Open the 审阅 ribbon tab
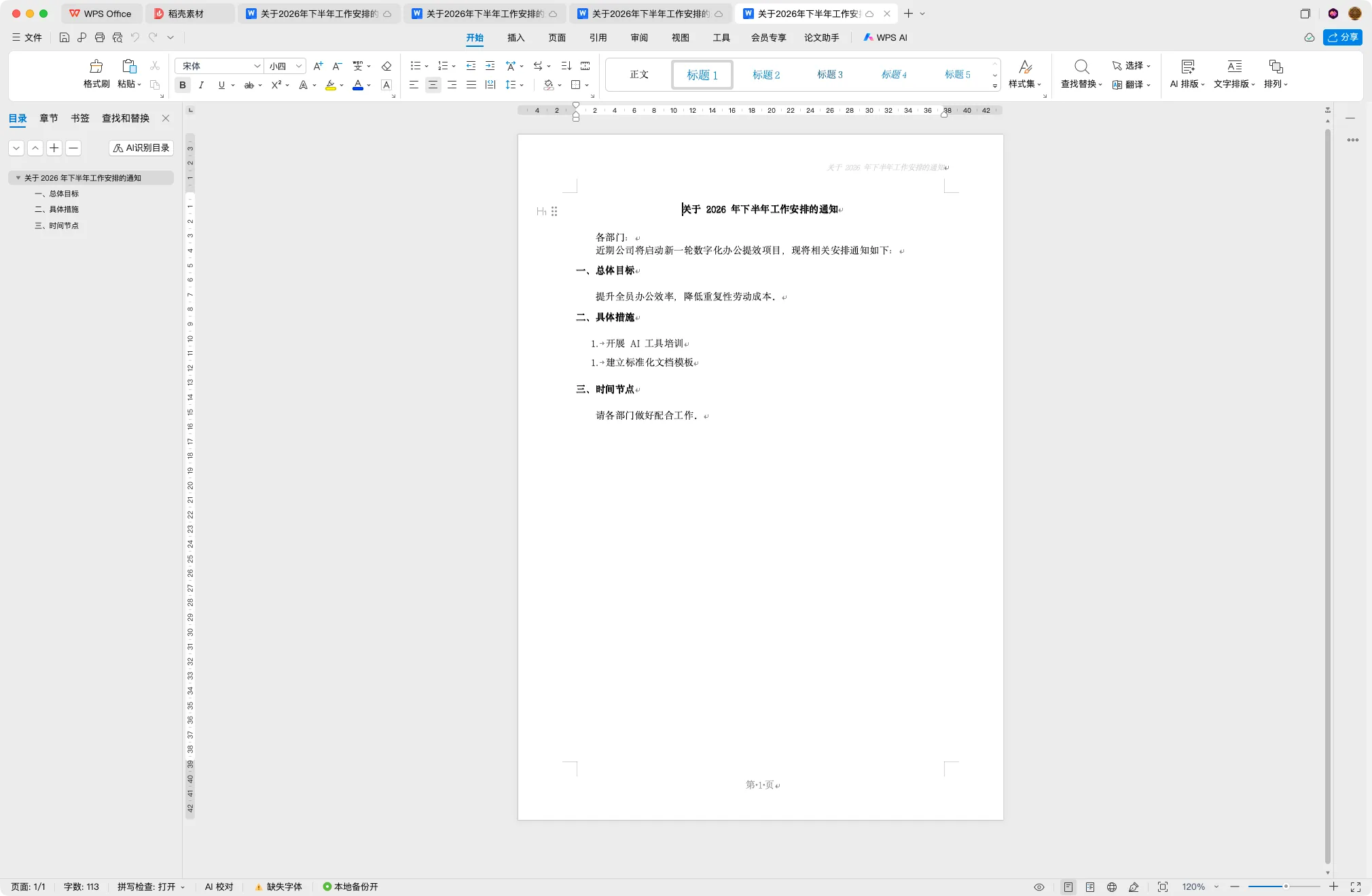Screen dimensions: 1372x896 [x=639, y=37]
